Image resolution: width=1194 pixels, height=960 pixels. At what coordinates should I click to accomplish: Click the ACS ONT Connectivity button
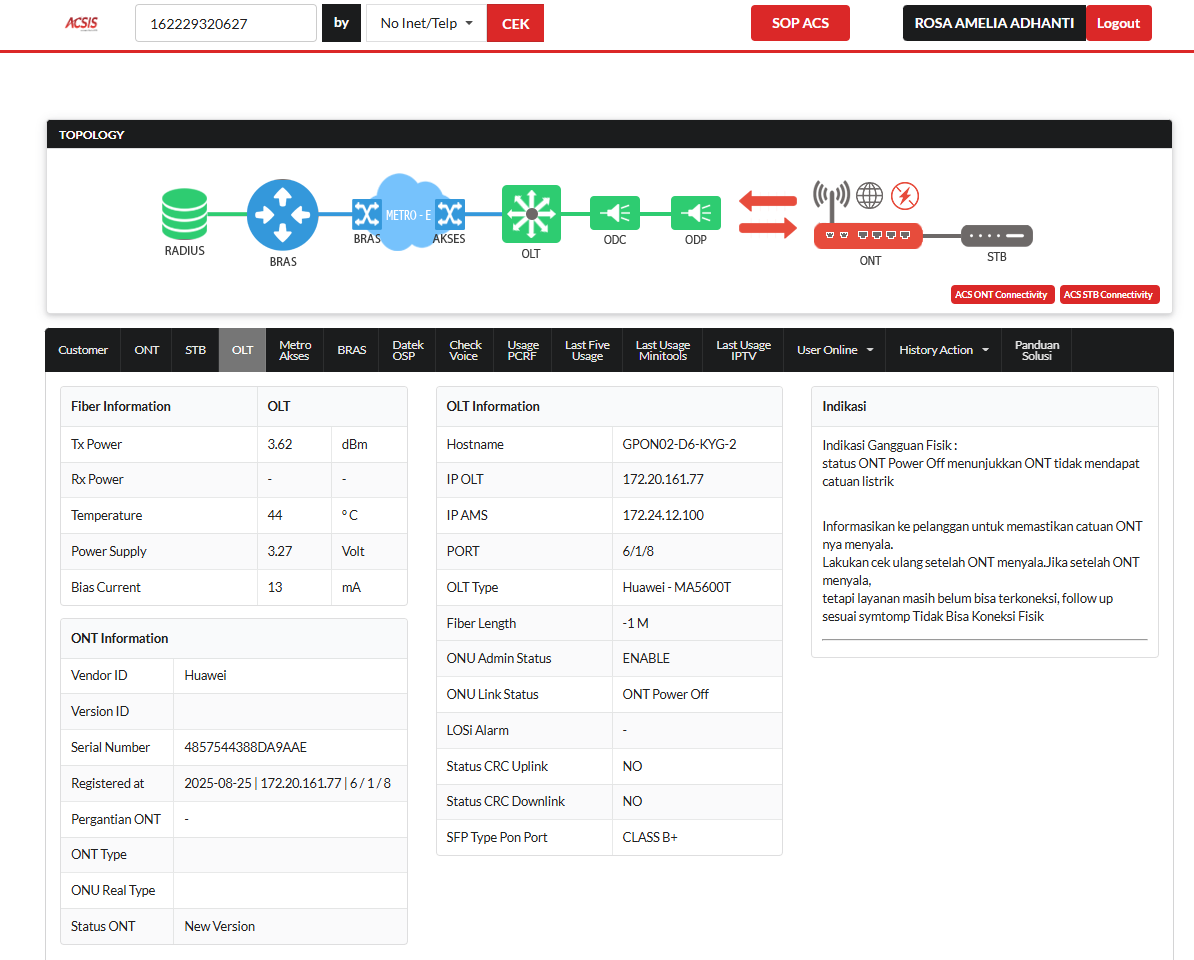pos(1001,295)
